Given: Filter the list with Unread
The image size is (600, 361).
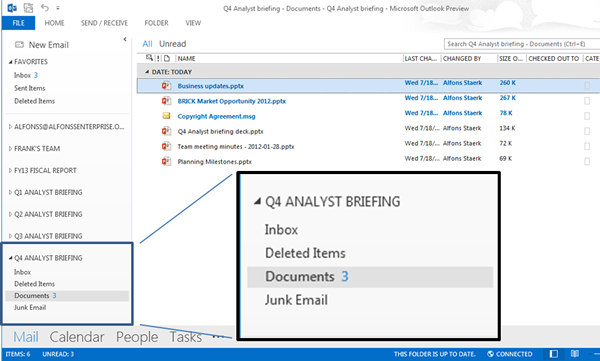Looking at the screenshot, I should [173, 44].
